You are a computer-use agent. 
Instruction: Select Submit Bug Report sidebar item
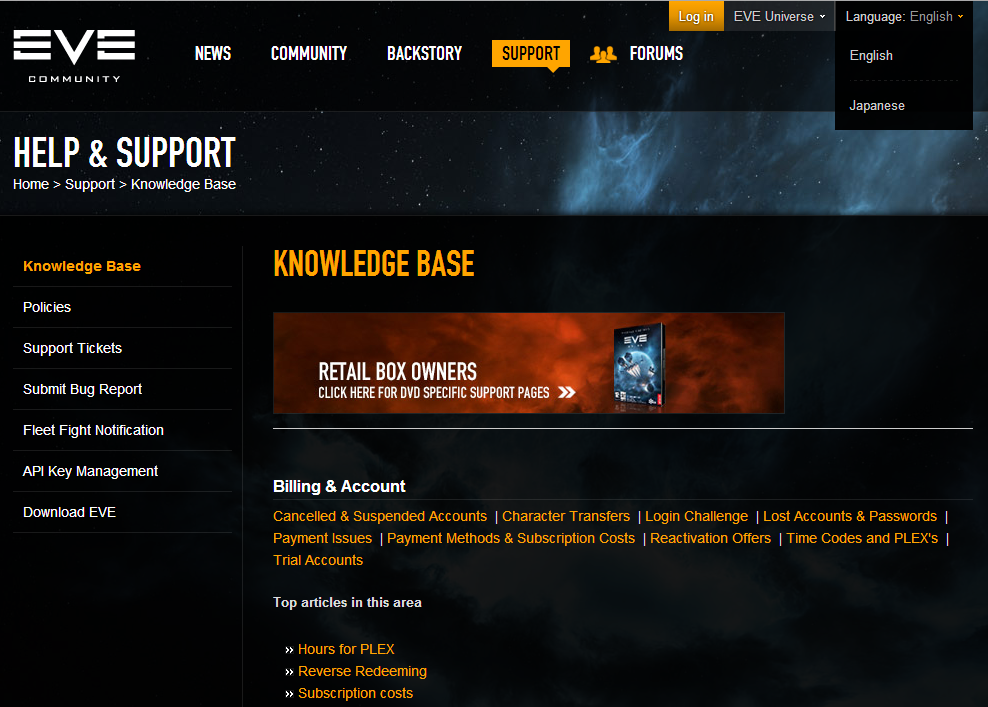coord(82,389)
